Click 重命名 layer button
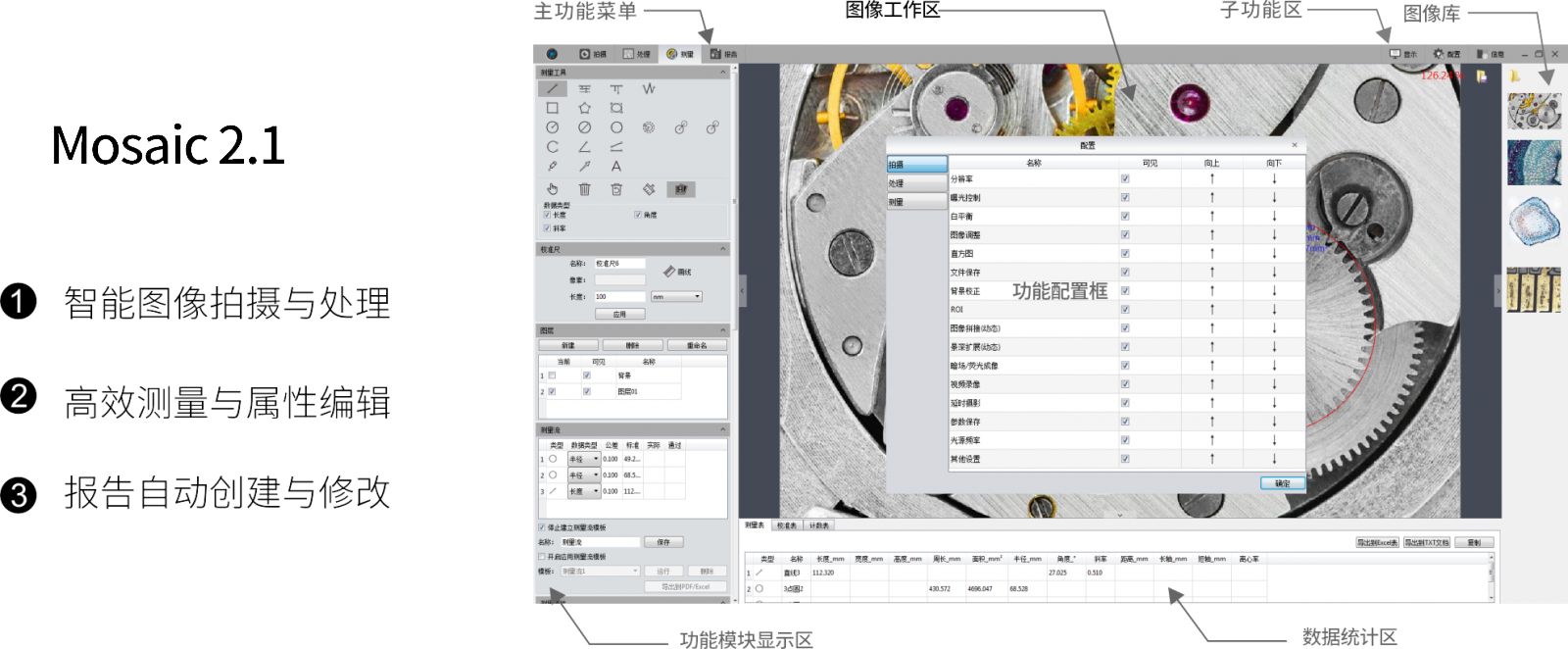1568x649 pixels. coord(697,345)
